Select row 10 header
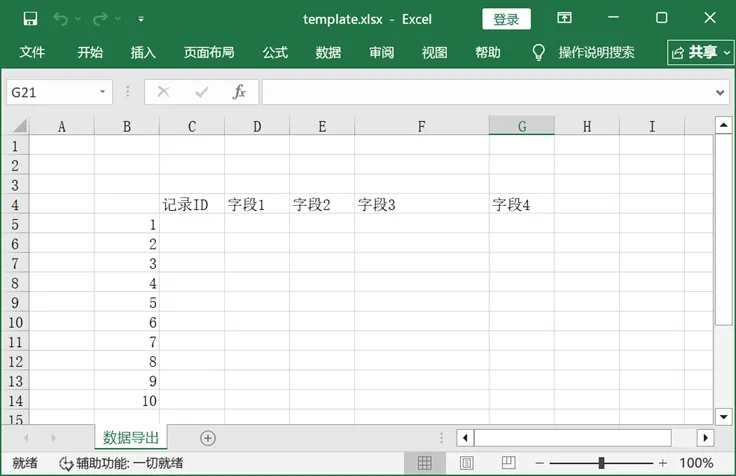Viewport: 736px width, 476px height. click(15, 322)
